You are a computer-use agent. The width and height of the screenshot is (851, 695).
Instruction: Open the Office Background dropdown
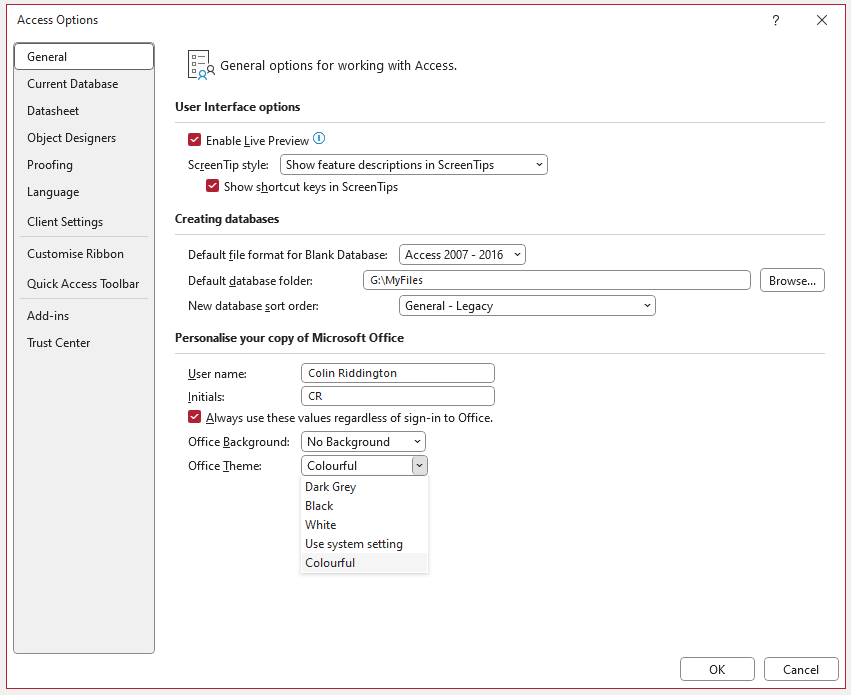[363, 442]
